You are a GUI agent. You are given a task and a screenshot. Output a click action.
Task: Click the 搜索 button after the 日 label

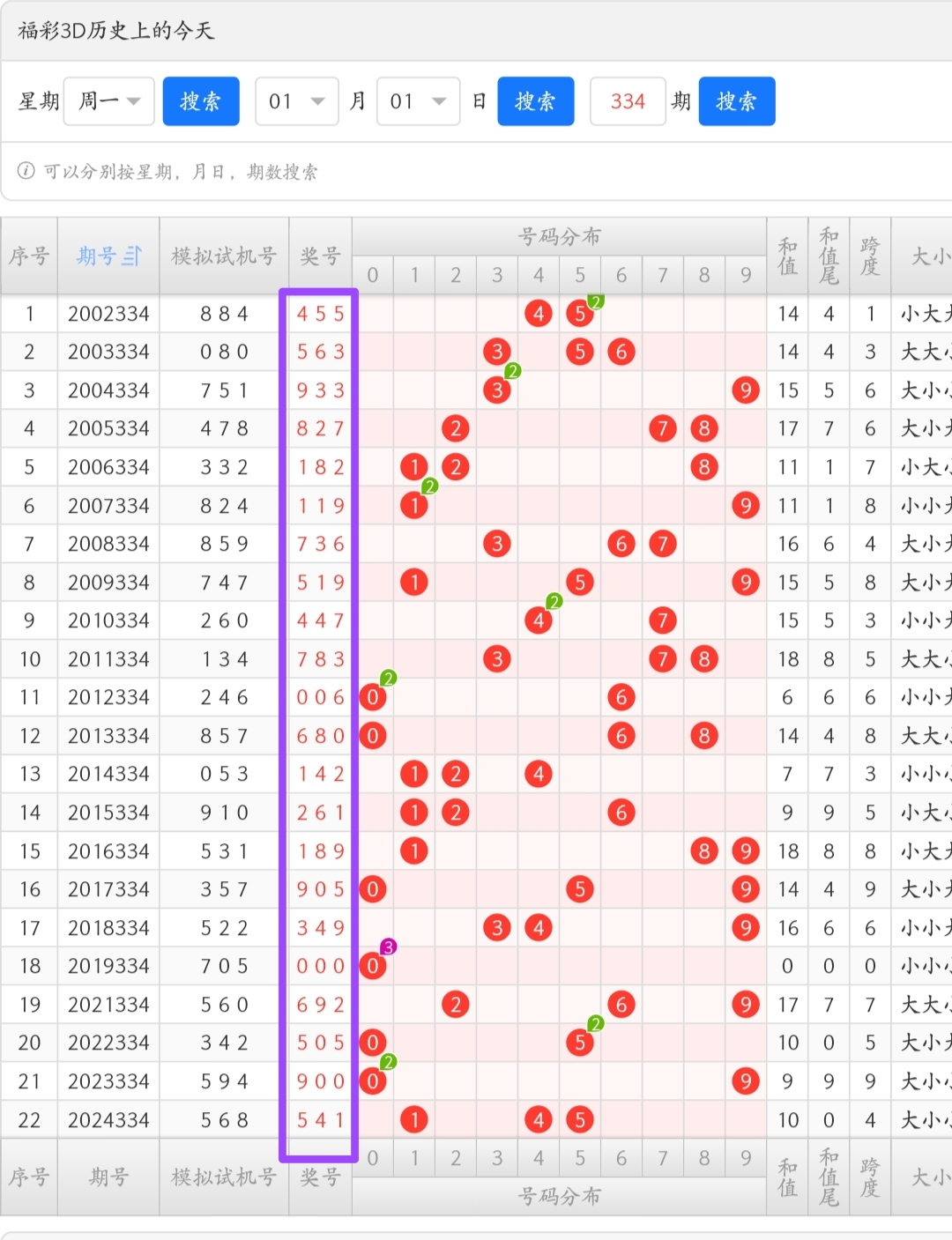[536, 101]
